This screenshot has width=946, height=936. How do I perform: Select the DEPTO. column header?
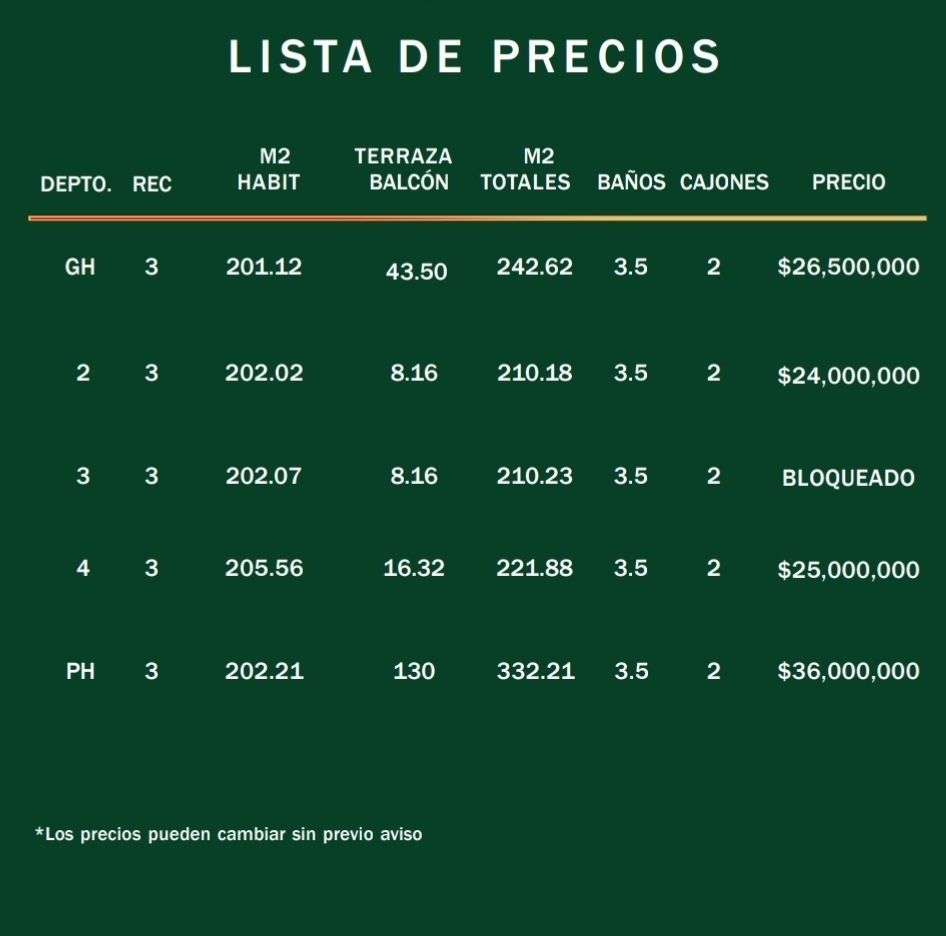(x=76, y=184)
